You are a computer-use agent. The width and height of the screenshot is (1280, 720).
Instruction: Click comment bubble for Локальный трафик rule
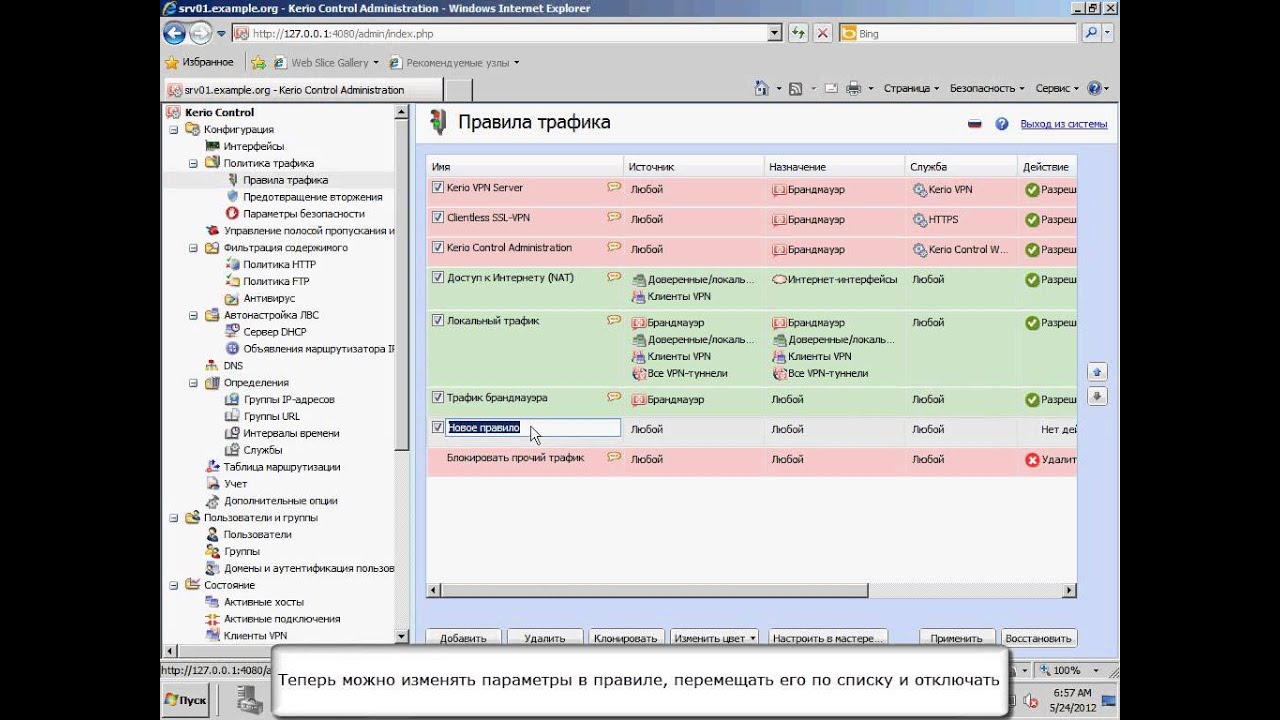coord(614,321)
